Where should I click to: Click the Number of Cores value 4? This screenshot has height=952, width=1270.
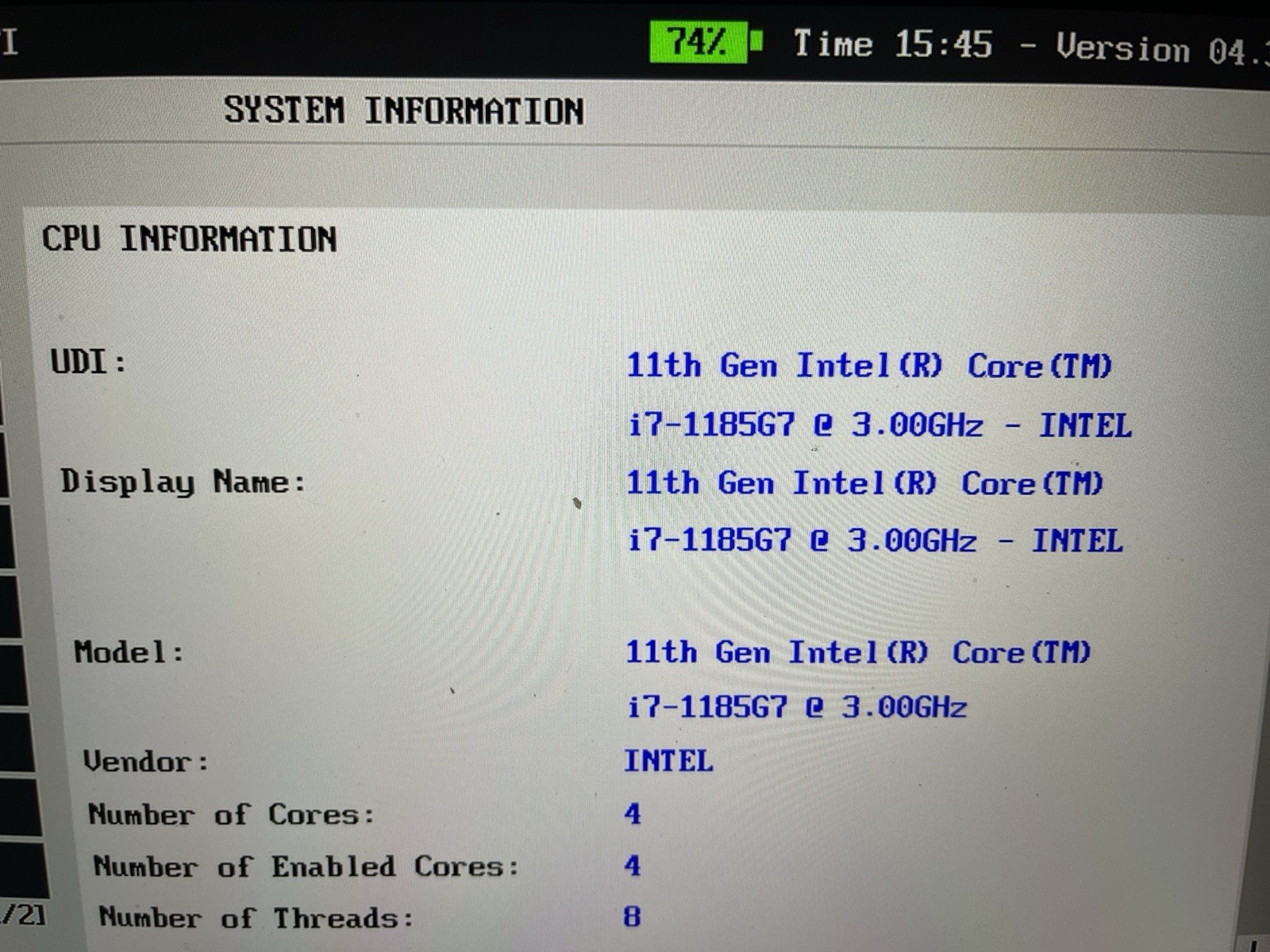[633, 813]
